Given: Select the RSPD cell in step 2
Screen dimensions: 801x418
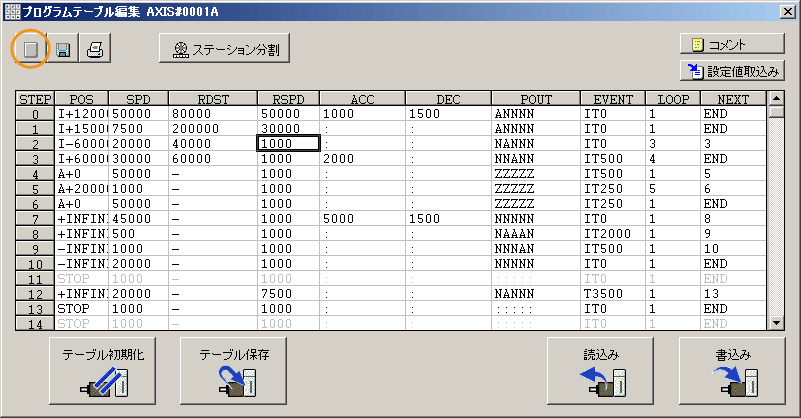Looking at the screenshot, I should (288, 143).
